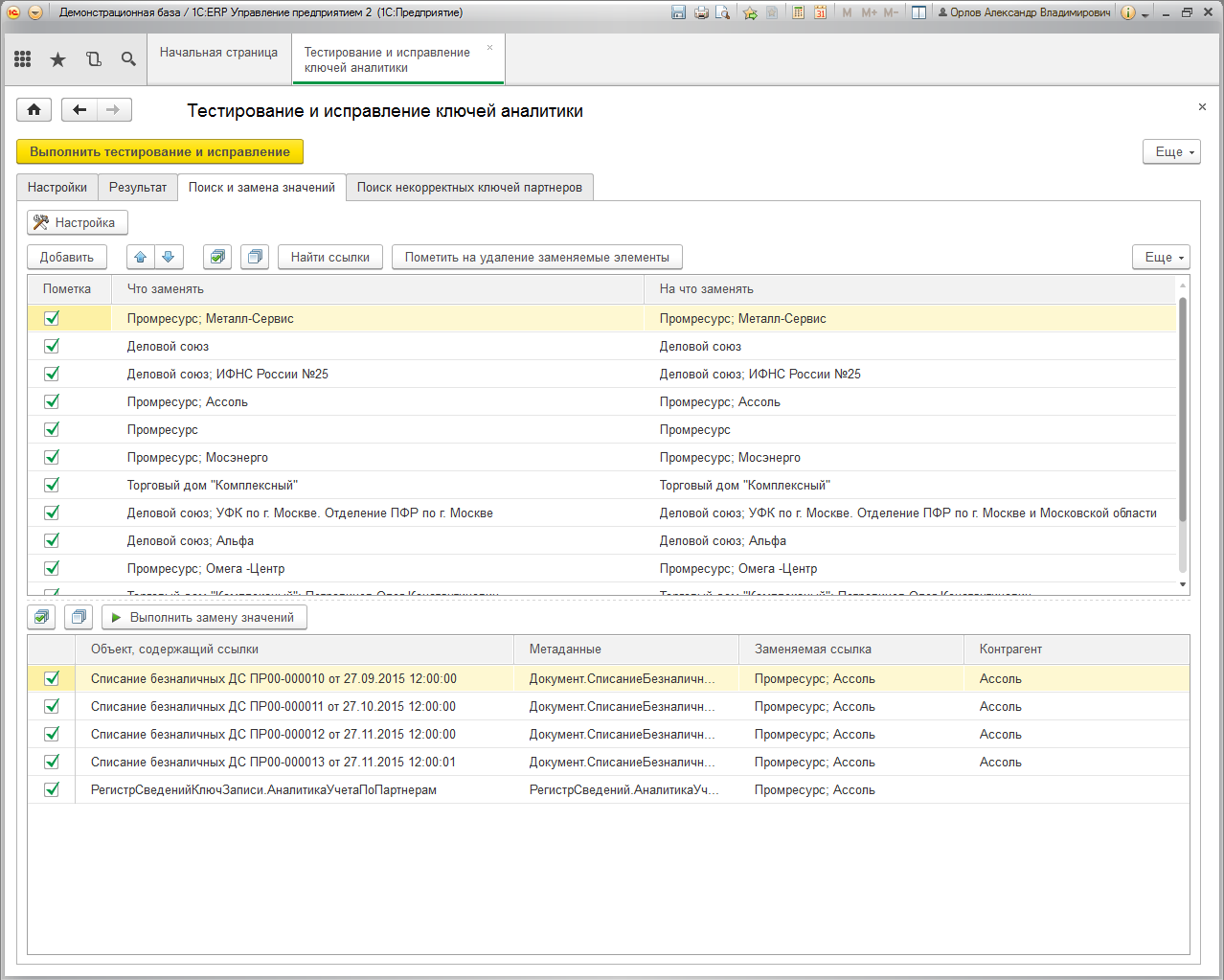Image resolution: width=1224 pixels, height=980 pixels.
Task: Click Пометить на удаление заменяемые элементы
Action: [x=537, y=257]
